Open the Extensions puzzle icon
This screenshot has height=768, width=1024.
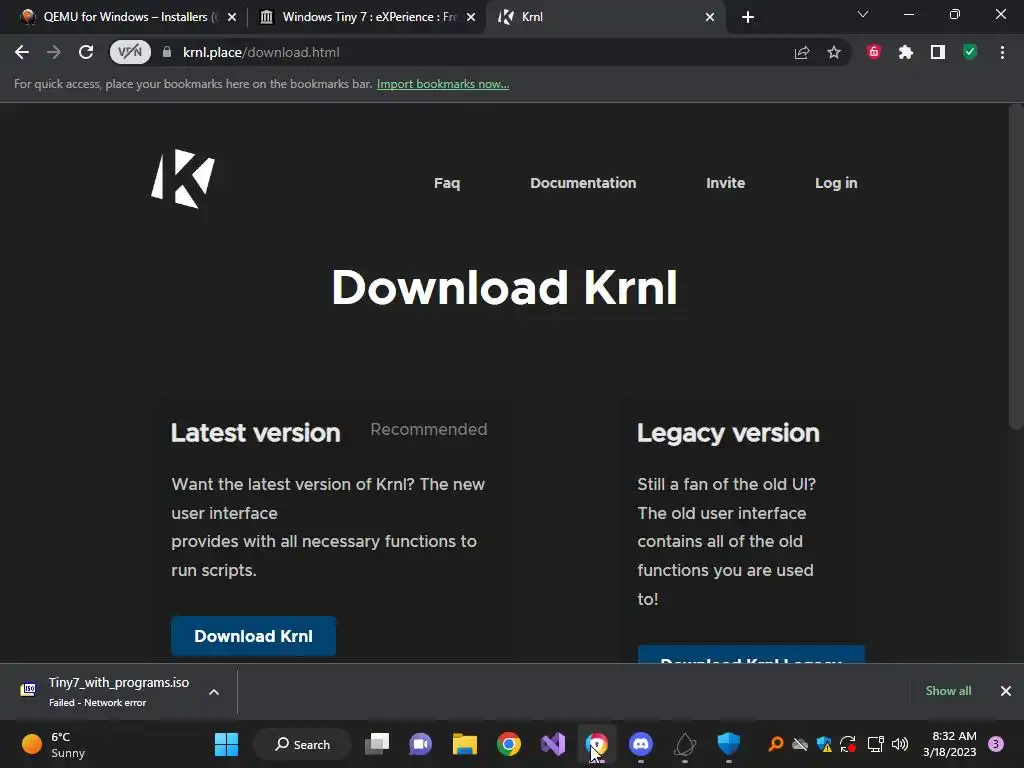click(x=906, y=52)
